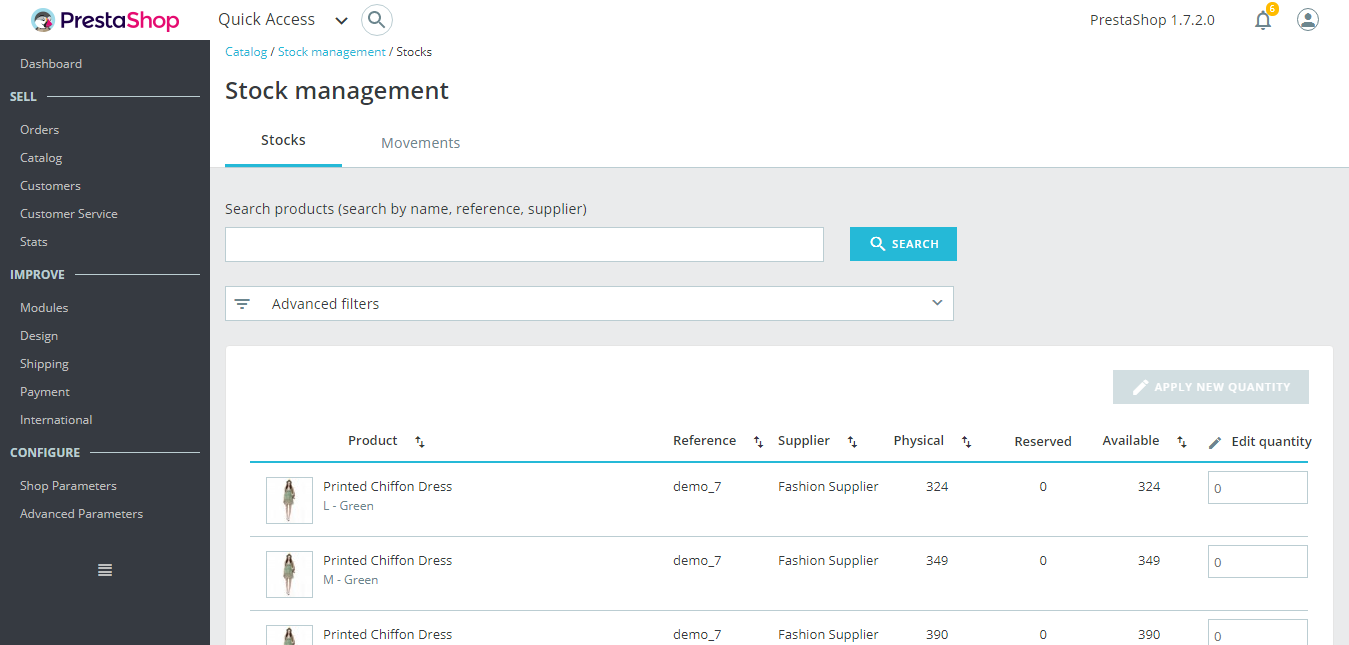The width and height of the screenshot is (1349, 645).
Task: Open the Quick Access dropdown
Action: coord(283,20)
